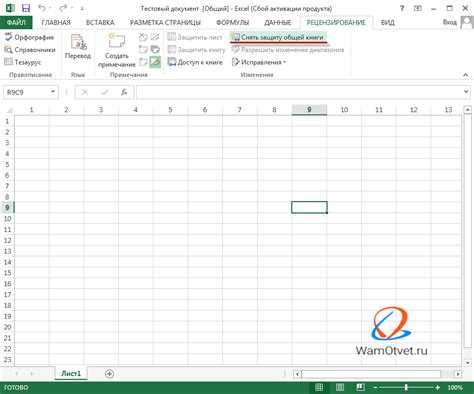Image resolution: width=474 pixels, height=394 pixels.
Task: Select column header 4
Action: point(135,110)
